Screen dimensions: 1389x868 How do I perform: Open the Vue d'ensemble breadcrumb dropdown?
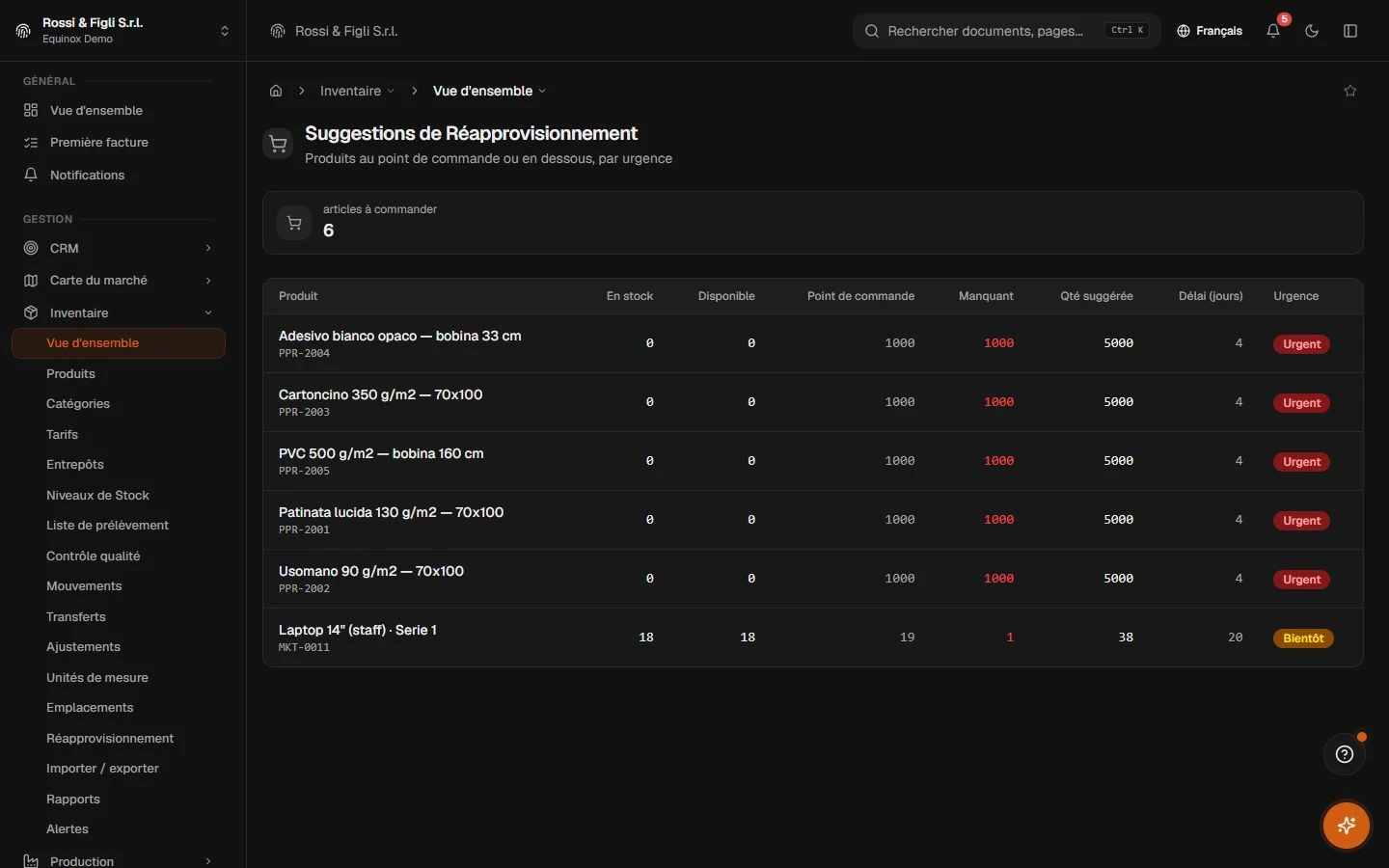coord(490,91)
